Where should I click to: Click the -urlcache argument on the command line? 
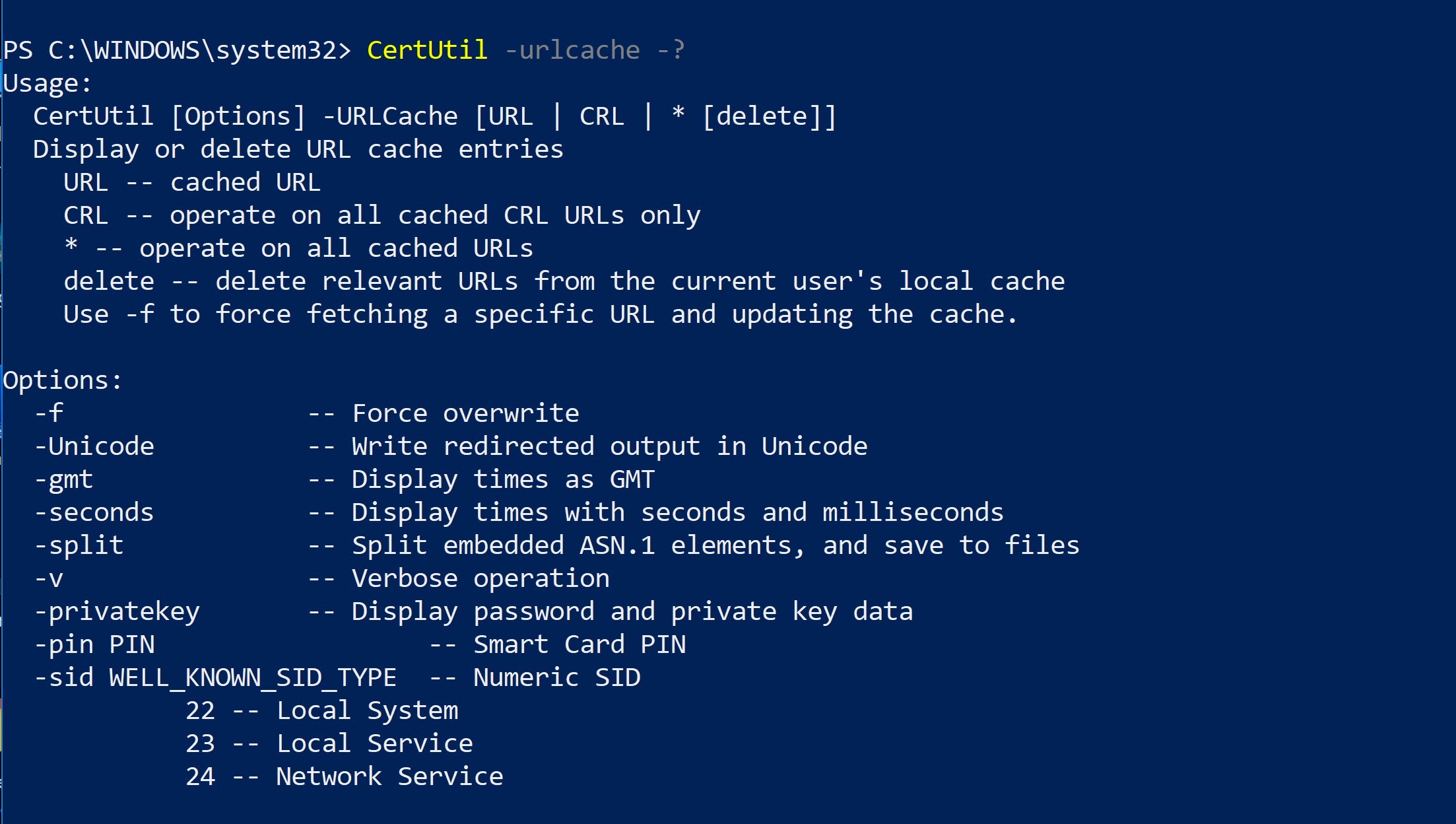[572, 50]
